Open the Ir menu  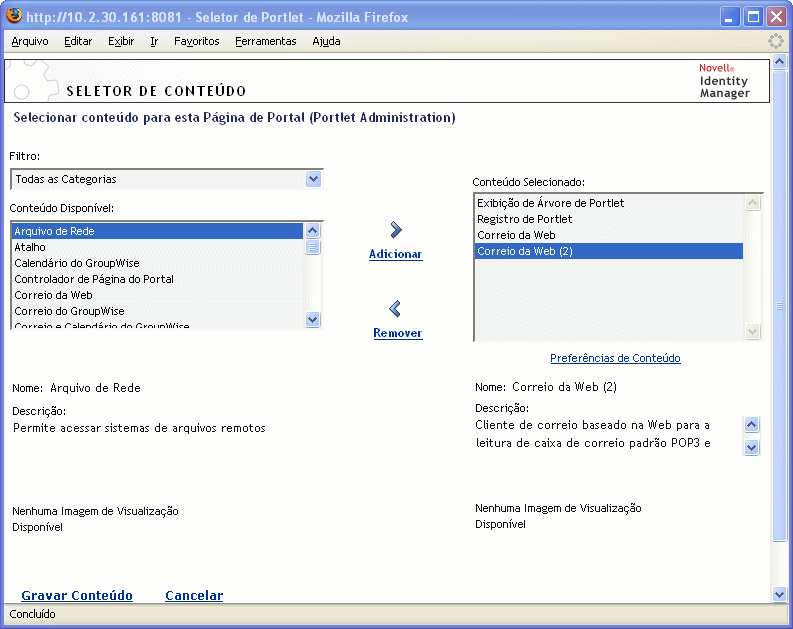click(x=154, y=41)
